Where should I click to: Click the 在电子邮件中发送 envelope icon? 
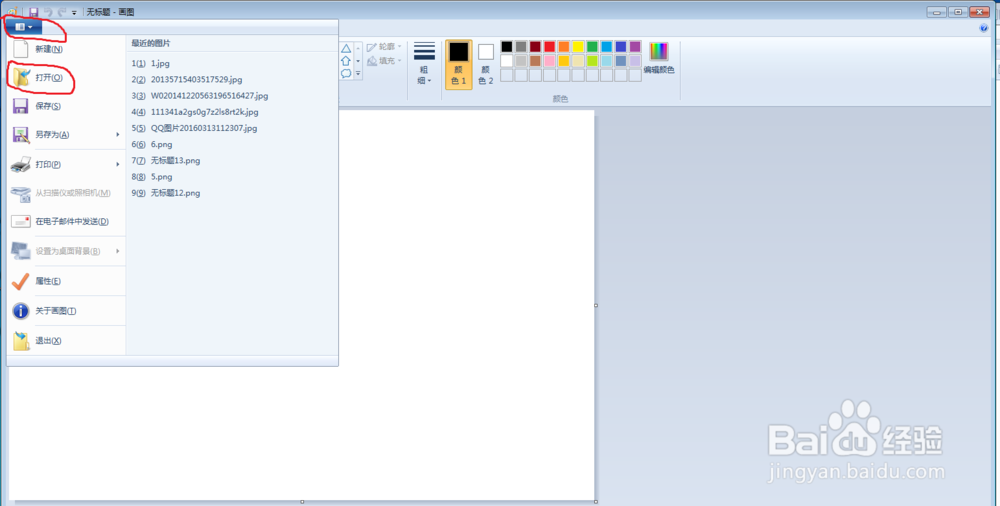coord(21,221)
